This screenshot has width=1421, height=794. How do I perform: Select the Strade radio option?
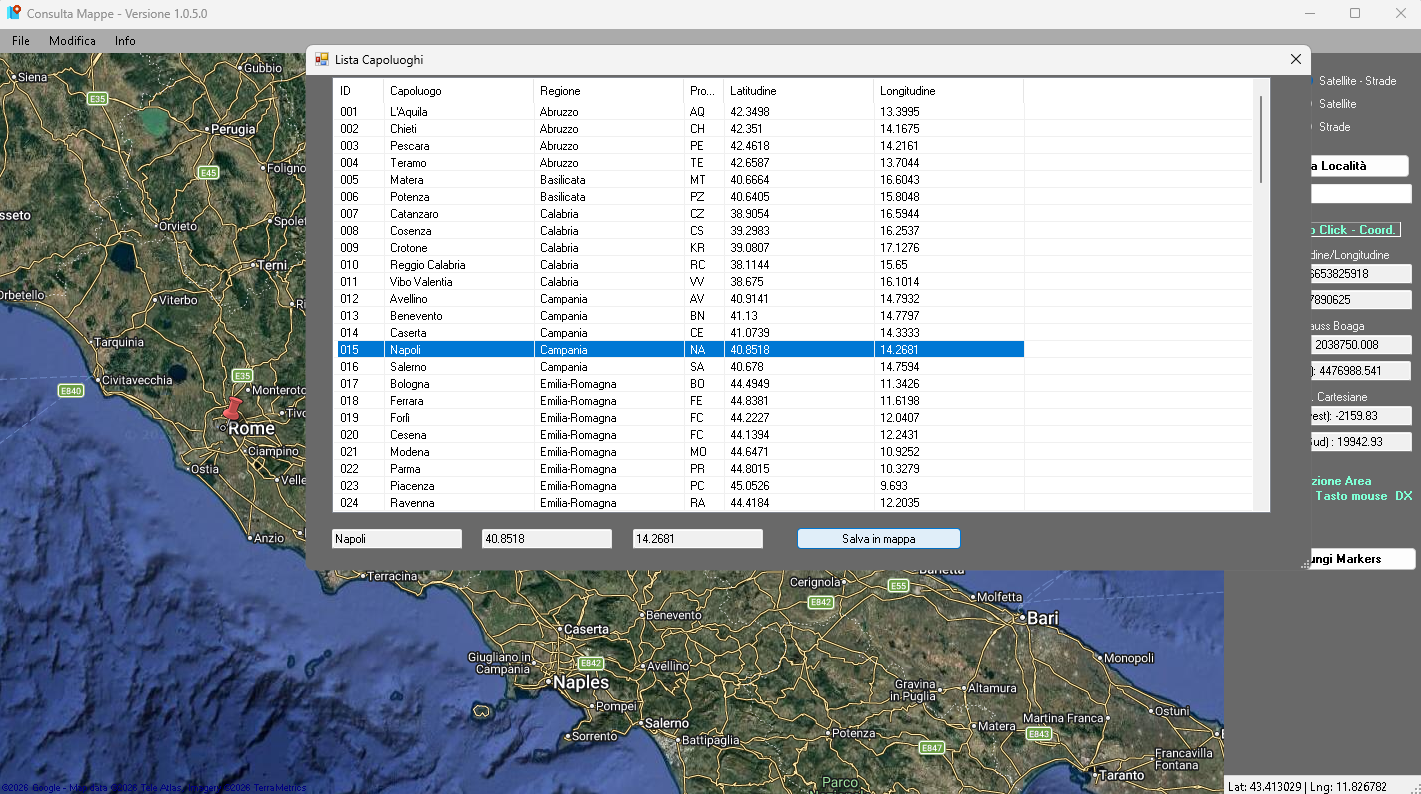pyautogui.click(x=1334, y=127)
